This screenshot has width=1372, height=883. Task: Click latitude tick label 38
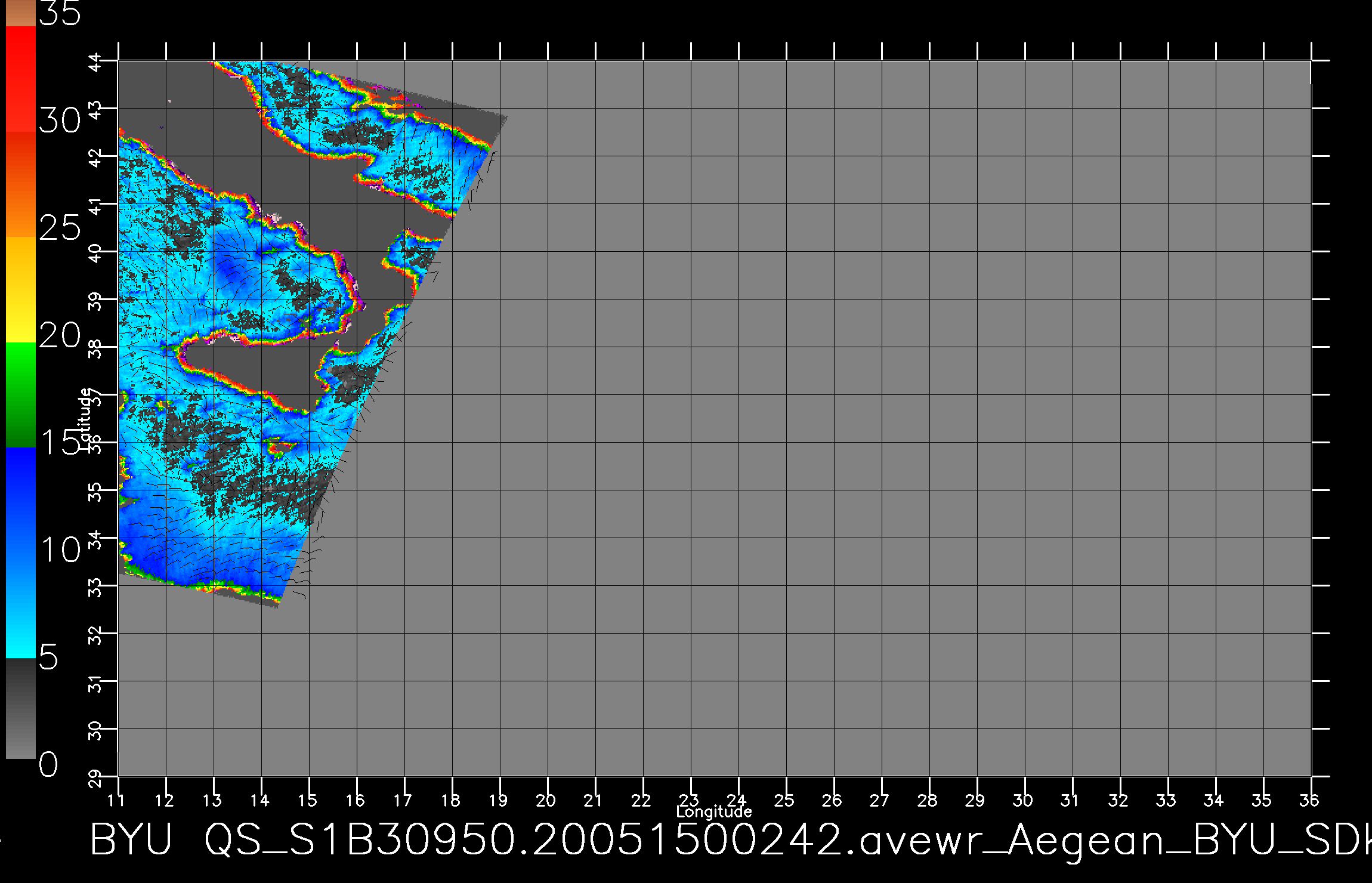click(95, 347)
